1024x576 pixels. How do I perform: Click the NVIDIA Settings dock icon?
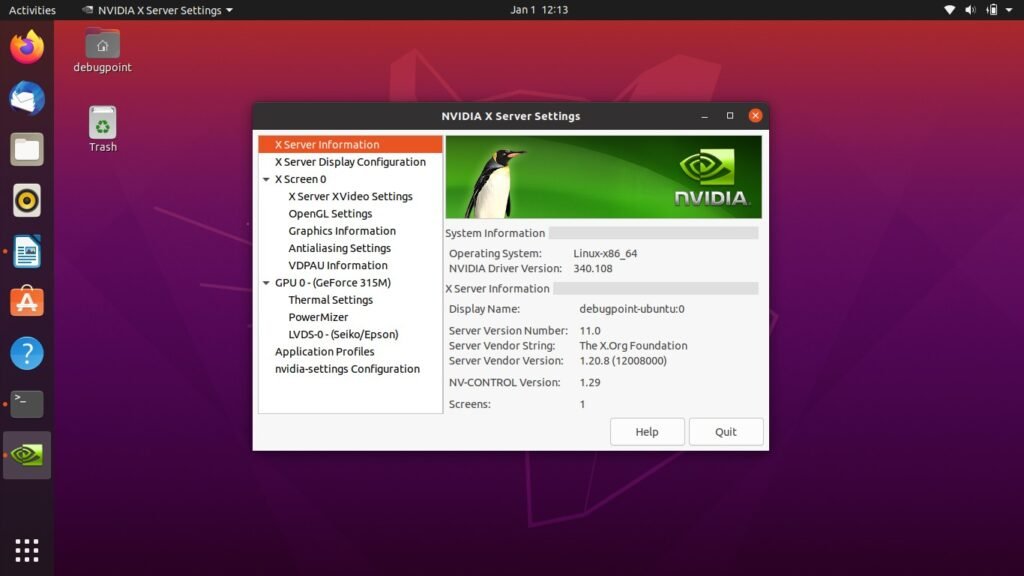[27, 455]
